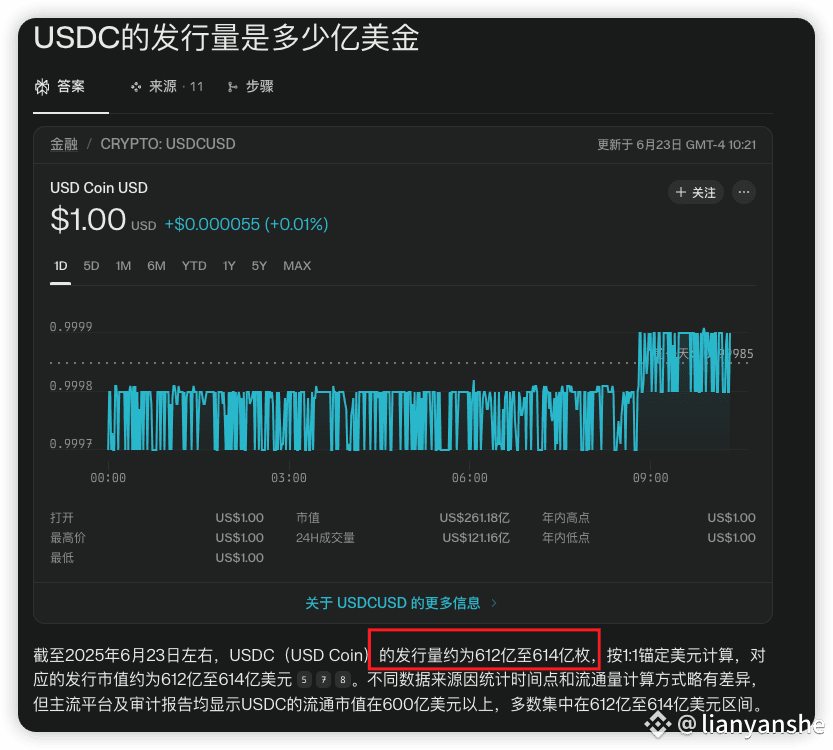This screenshot has height=750, width=833.
Task: Click the 年内高点 label
Action: click(x=566, y=517)
